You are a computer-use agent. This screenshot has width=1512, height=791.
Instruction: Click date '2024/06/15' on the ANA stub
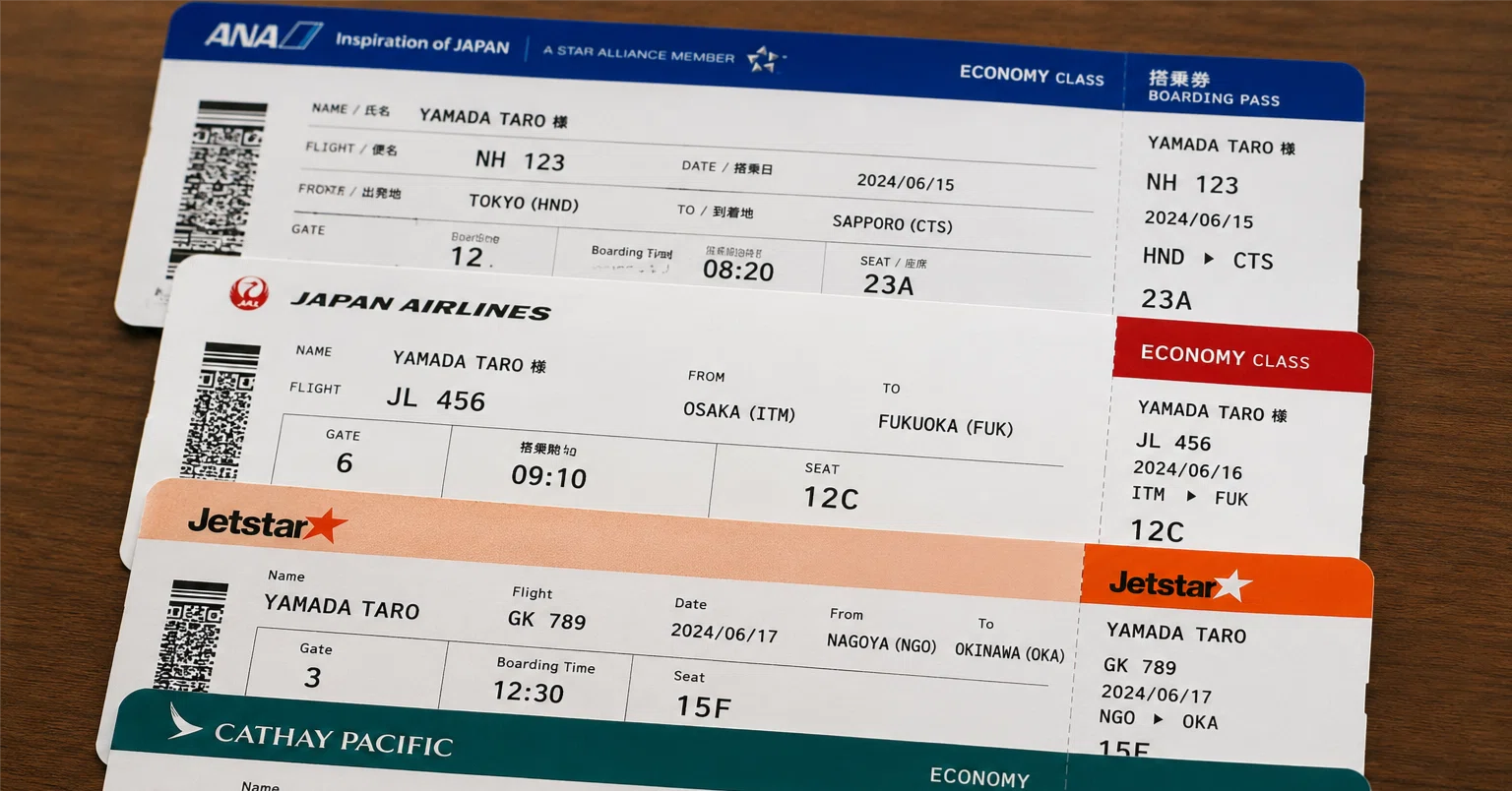[1198, 219]
